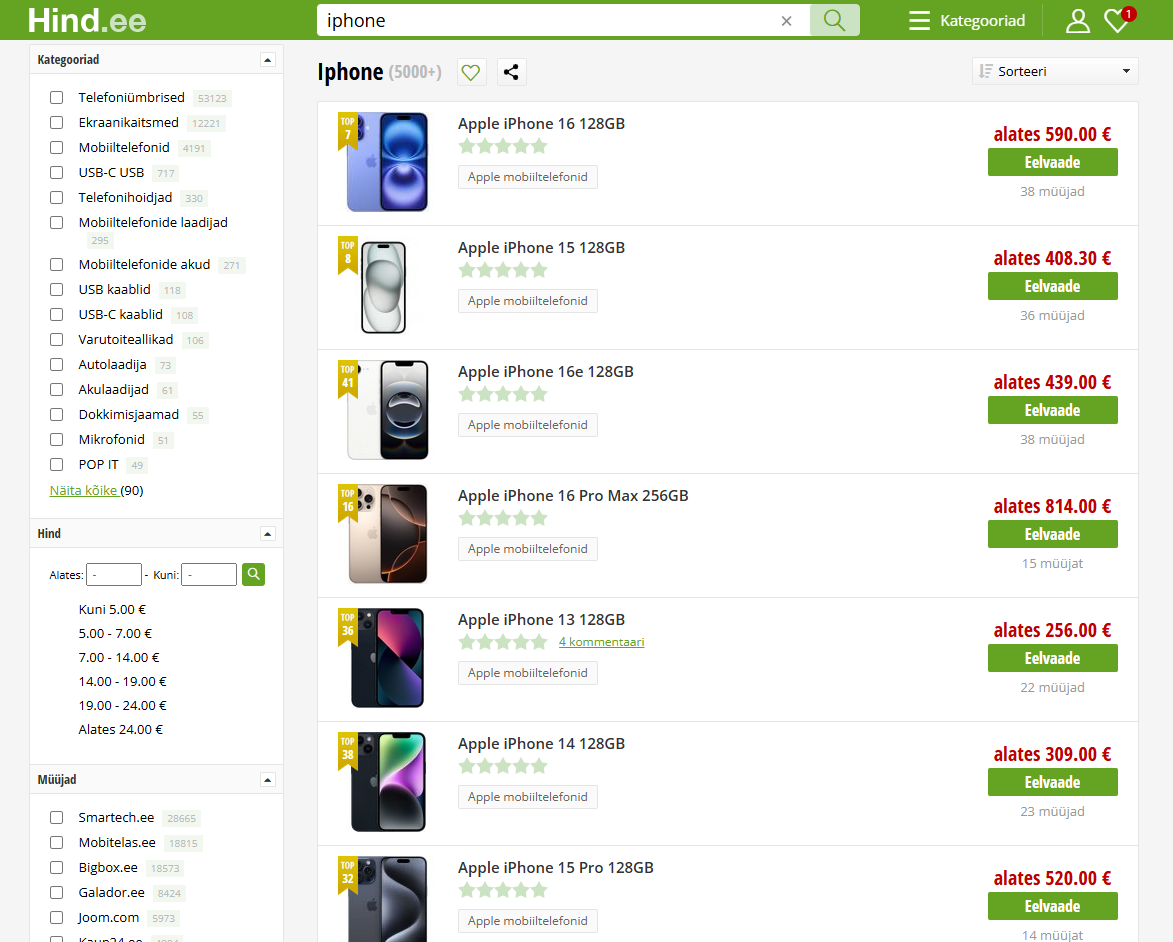Click the Kuni maximum price field
Viewport: 1173px width, 942px height.
tap(209, 575)
